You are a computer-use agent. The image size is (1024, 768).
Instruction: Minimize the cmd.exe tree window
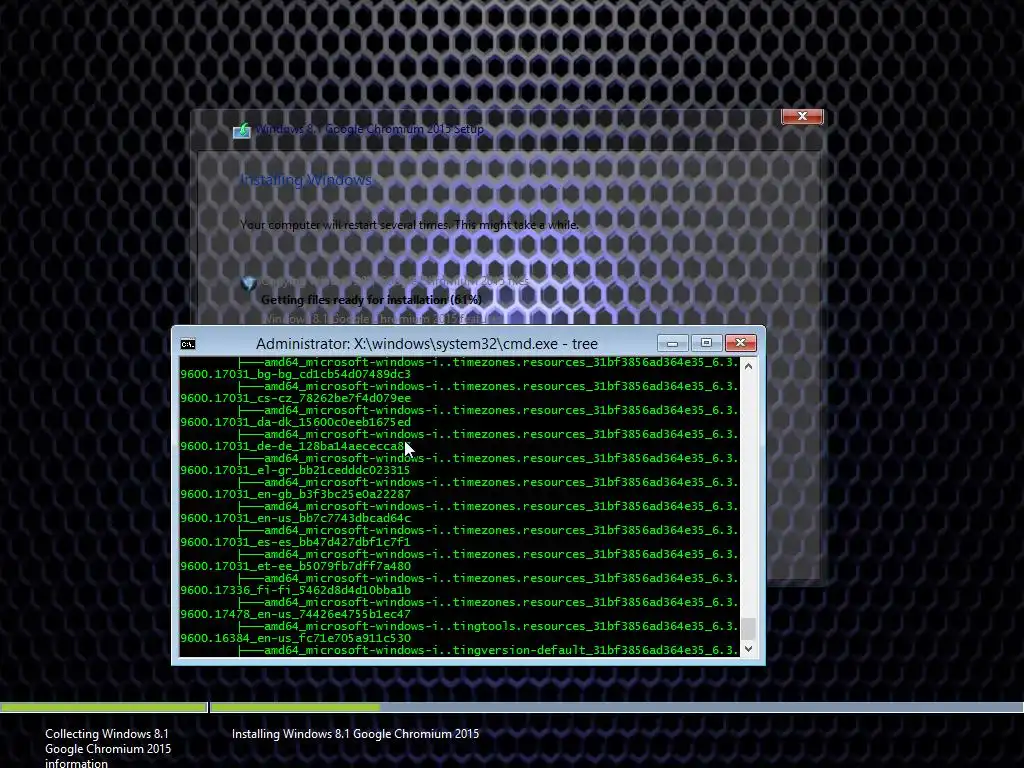click(x=672, y=343)
